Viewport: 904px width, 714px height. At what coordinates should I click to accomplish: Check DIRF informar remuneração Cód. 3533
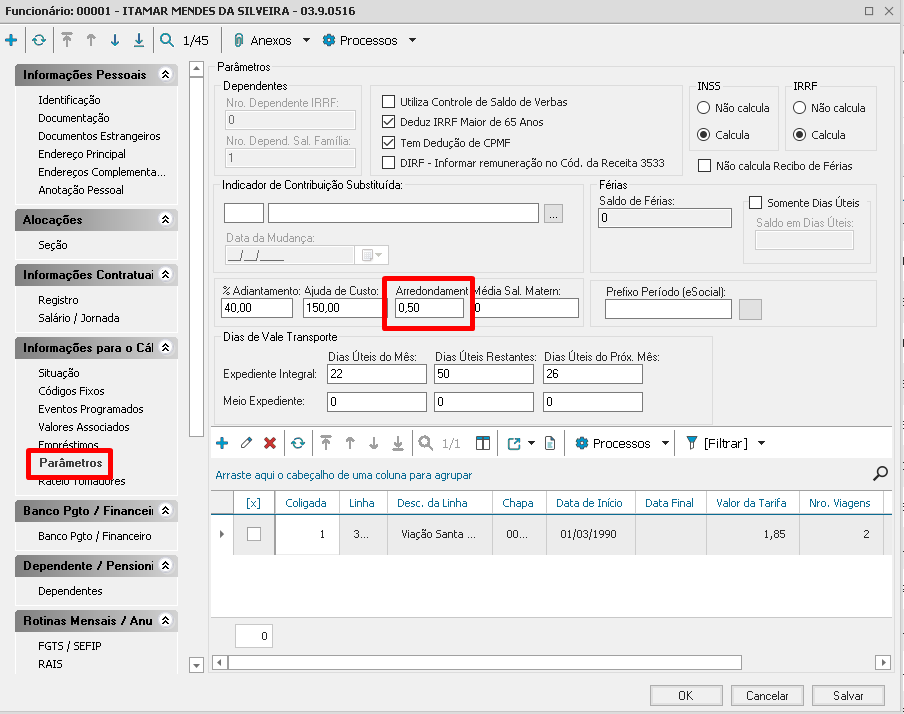click(389, 163)
